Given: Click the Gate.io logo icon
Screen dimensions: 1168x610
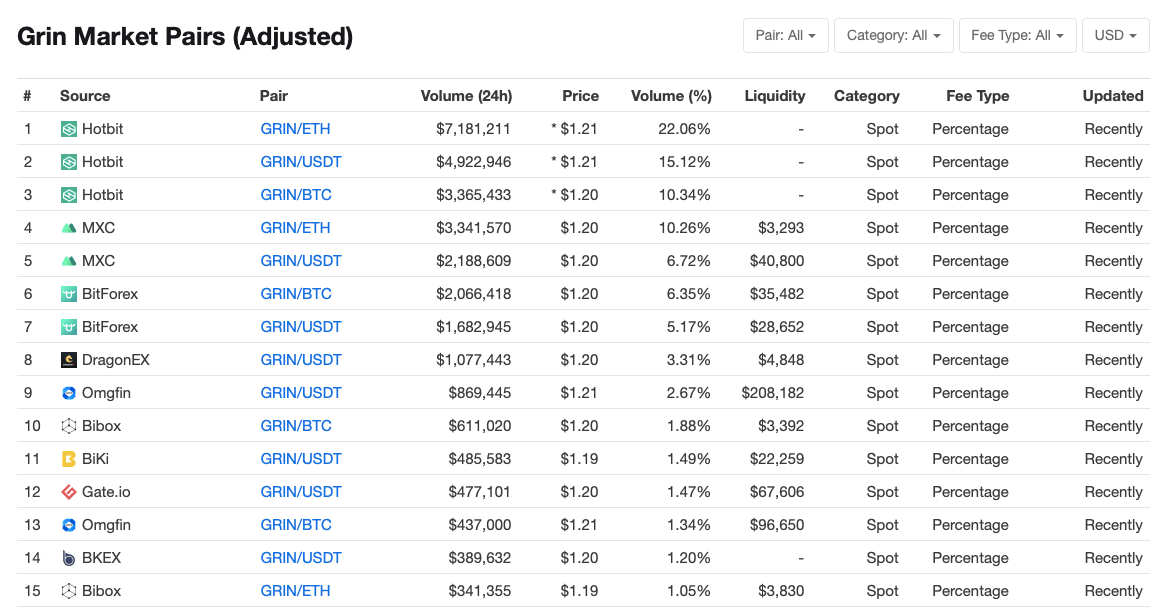Looking at the screenshot, I should (69, 492).
